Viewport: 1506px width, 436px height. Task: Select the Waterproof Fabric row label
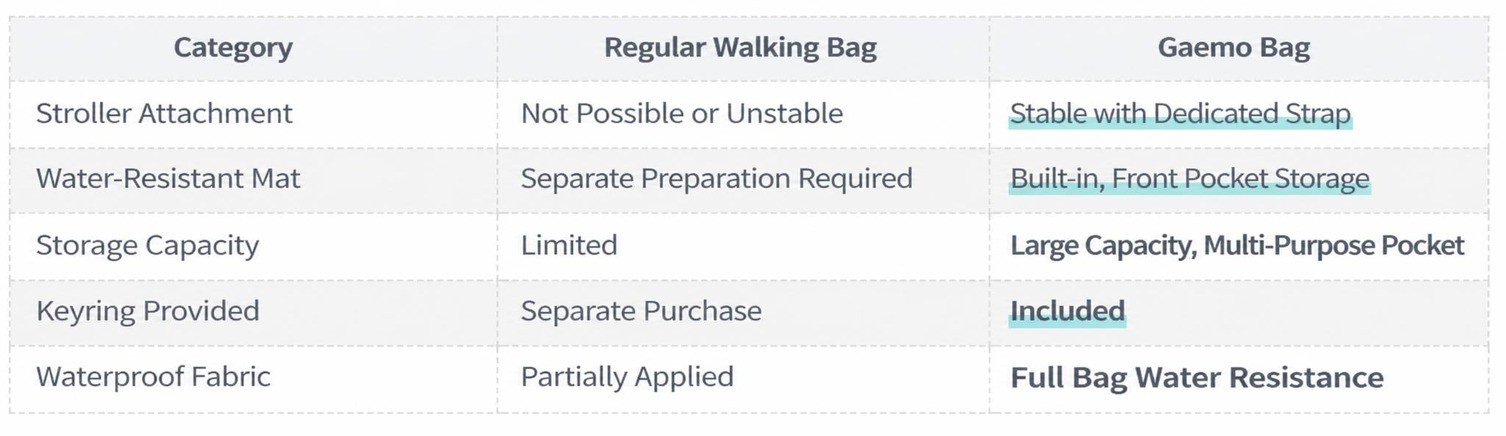[153, 377]
